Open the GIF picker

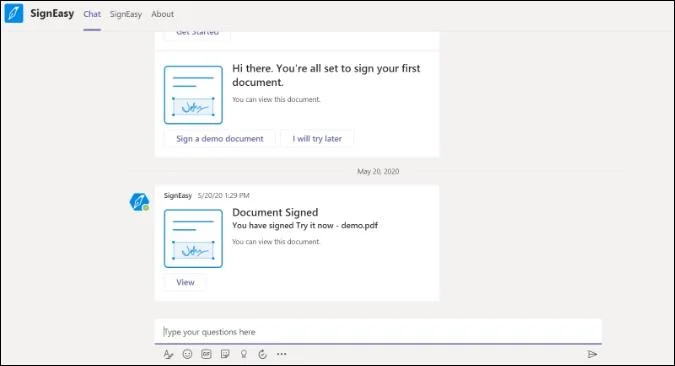(x=206, y=354)
